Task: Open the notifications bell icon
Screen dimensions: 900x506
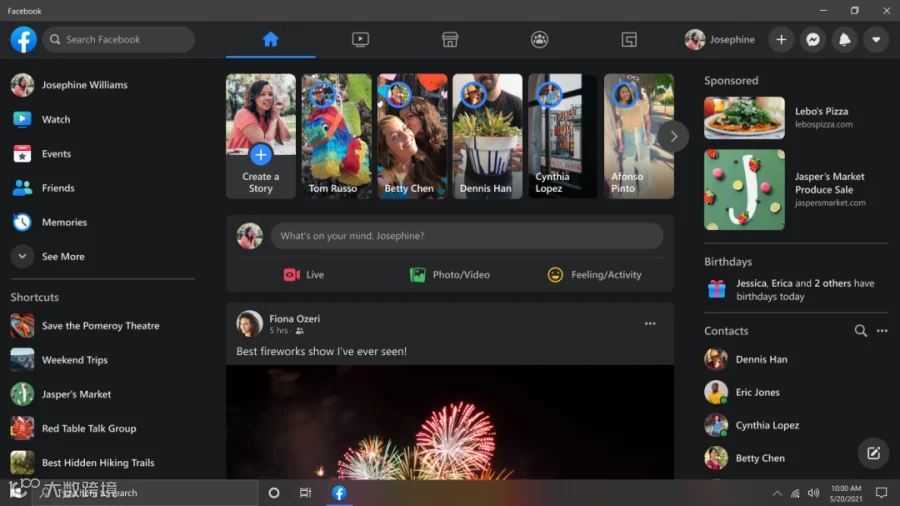Action: tap(844, 40)
